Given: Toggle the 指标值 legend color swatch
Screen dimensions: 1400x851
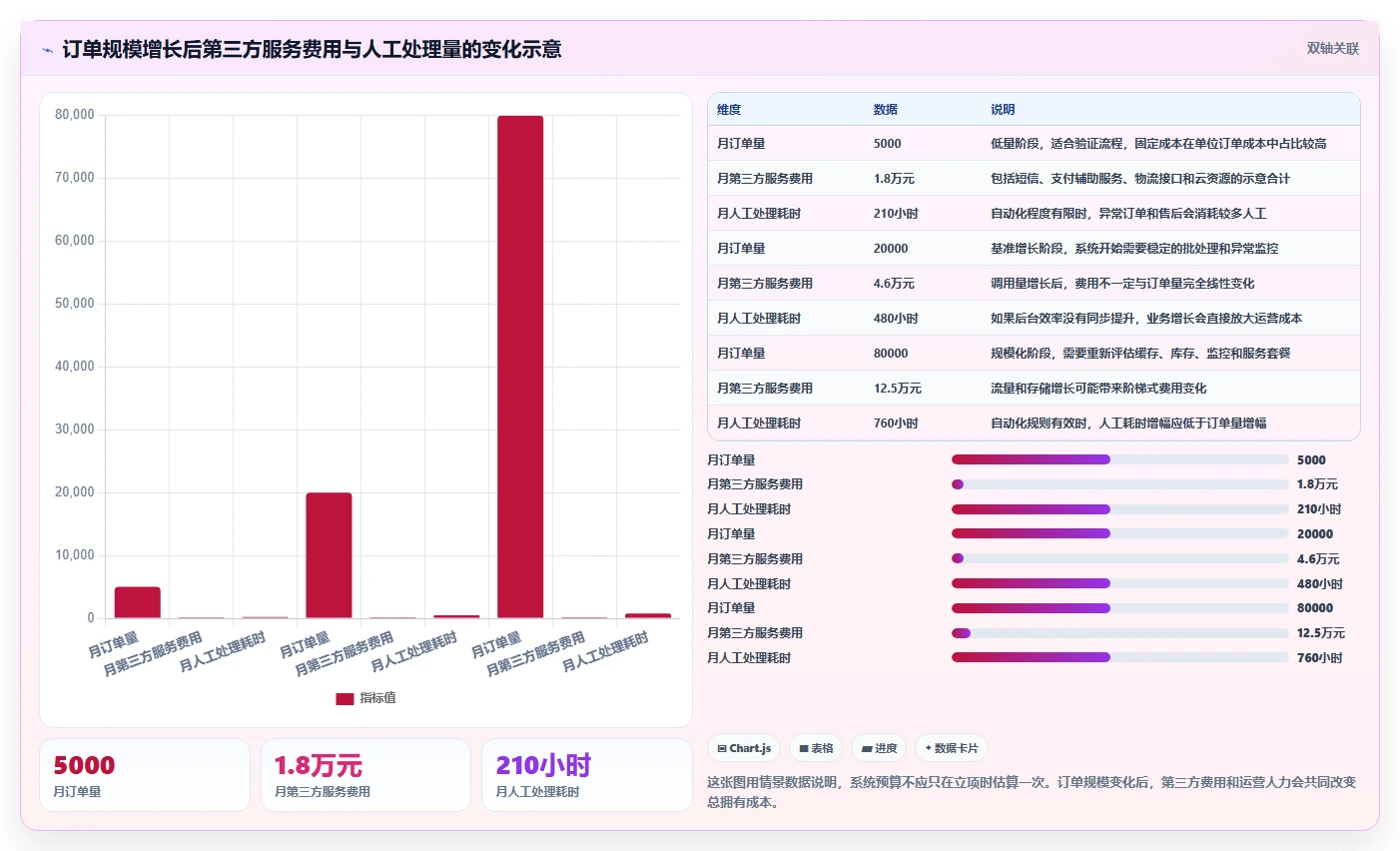Looking at the screenshot, I should (x=345, y=698).
